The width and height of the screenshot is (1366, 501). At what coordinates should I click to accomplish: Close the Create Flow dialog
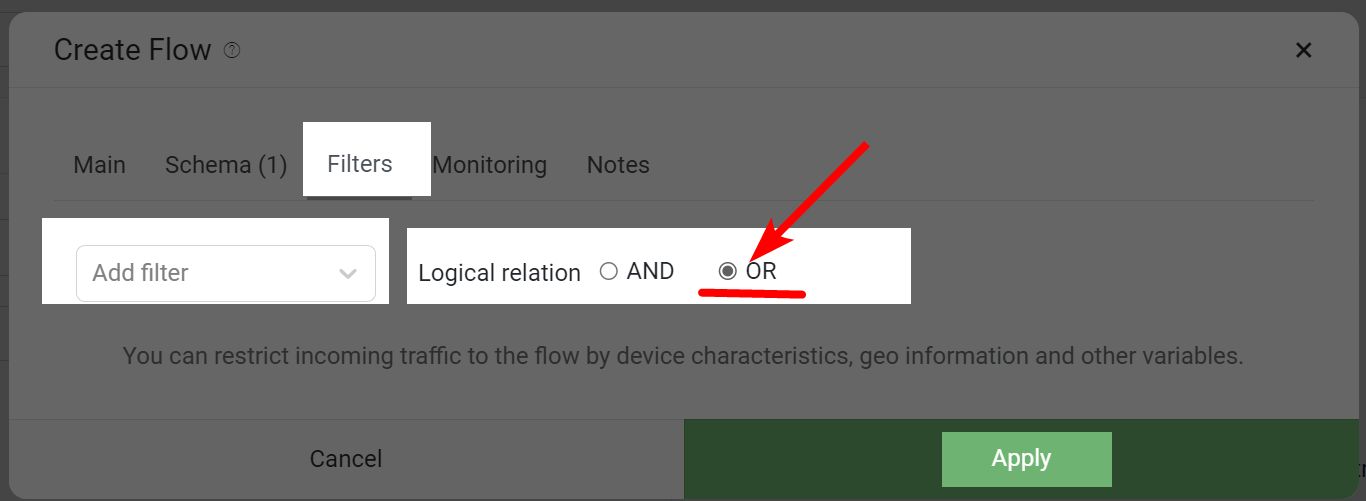coord(1303,50)
